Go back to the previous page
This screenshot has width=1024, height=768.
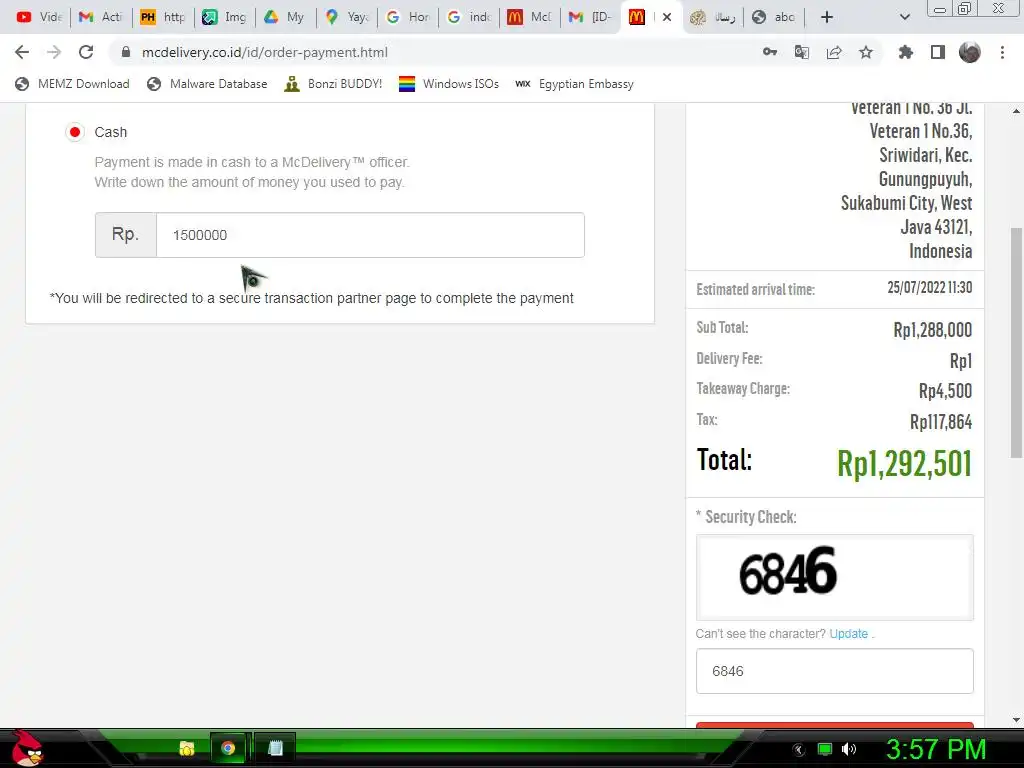[x=22, y=52]
